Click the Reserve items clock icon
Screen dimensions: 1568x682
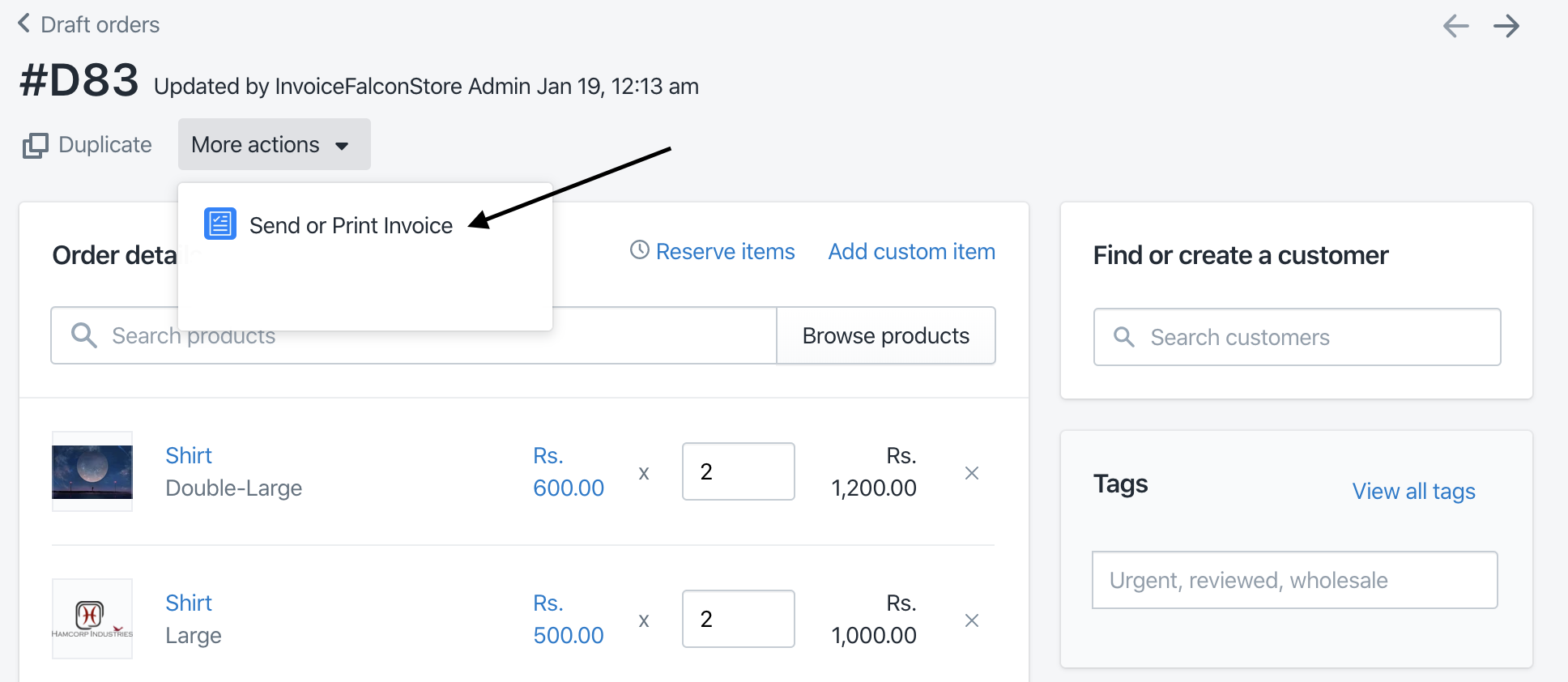point(640,250)
